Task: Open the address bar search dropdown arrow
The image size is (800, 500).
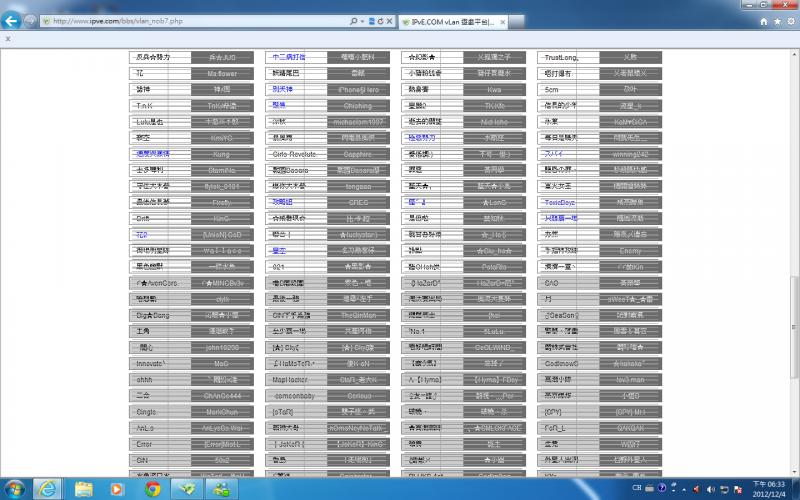Action: [362, 21]
